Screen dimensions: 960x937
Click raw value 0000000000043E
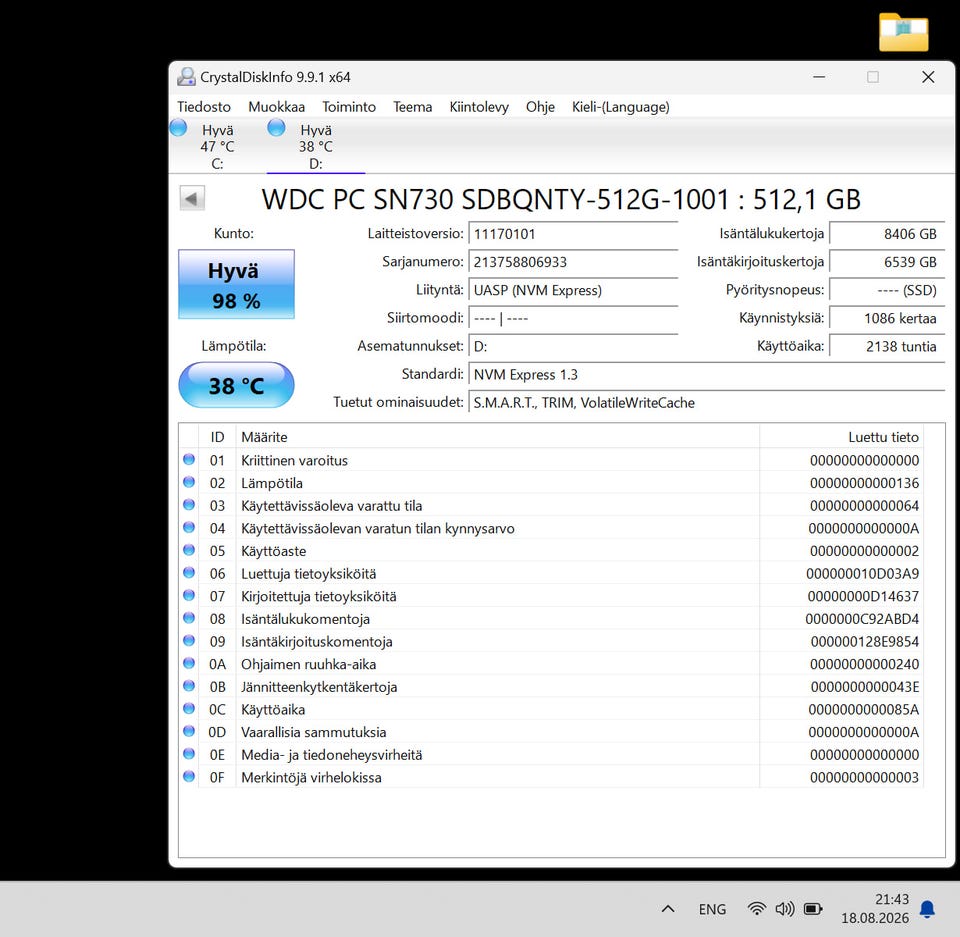click(864, 687)
